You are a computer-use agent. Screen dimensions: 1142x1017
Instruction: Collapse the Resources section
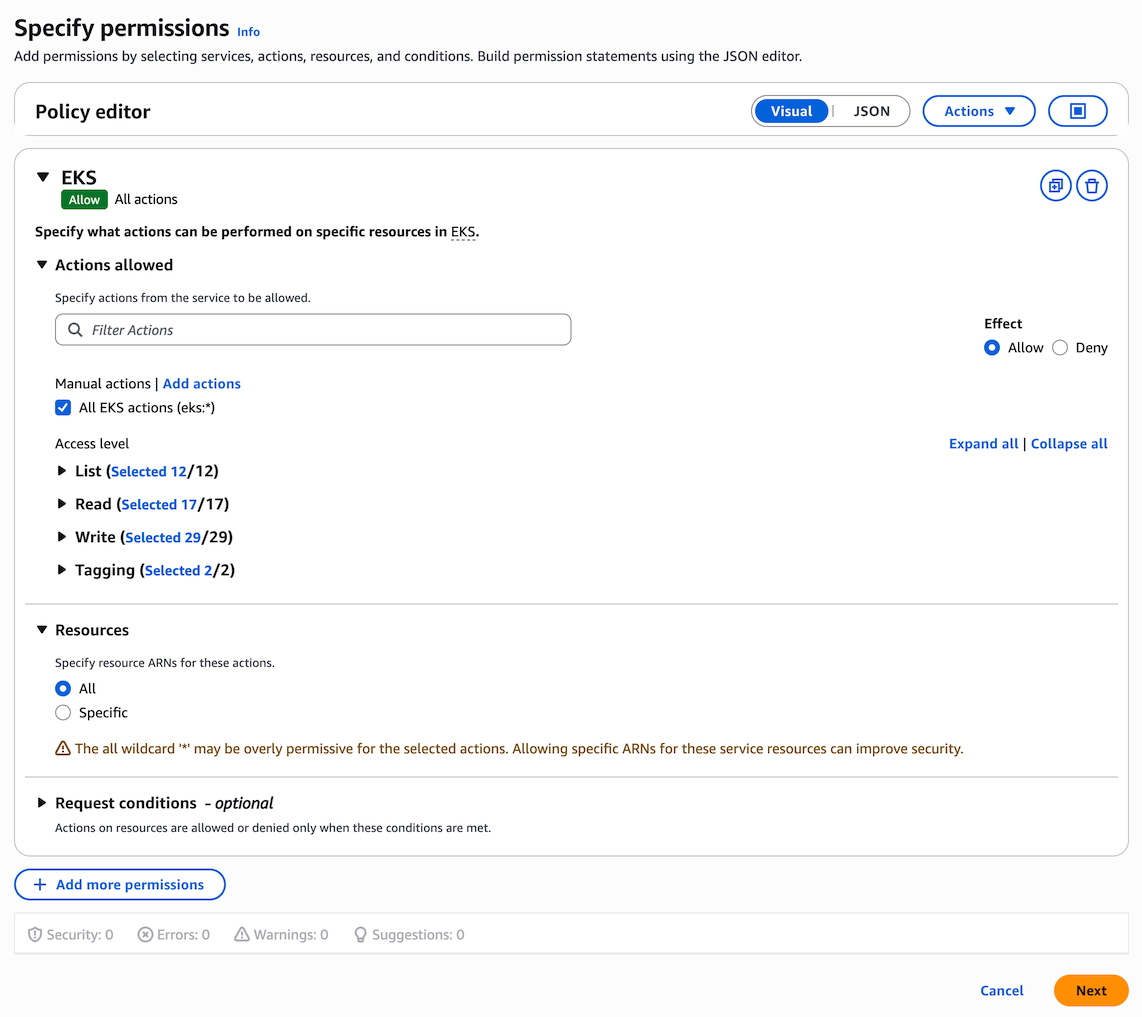42,630
